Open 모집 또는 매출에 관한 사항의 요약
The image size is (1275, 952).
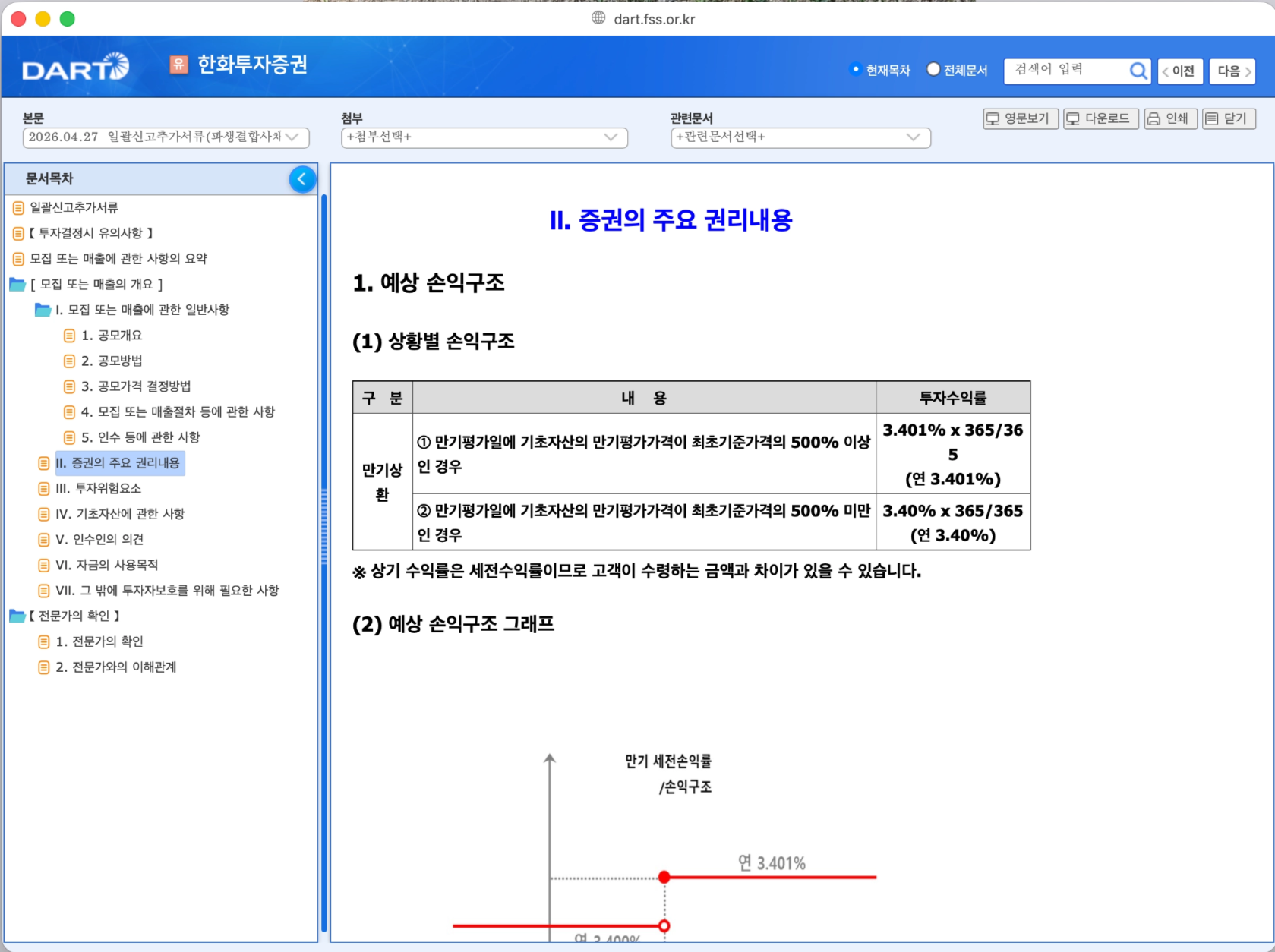(118, 259)
